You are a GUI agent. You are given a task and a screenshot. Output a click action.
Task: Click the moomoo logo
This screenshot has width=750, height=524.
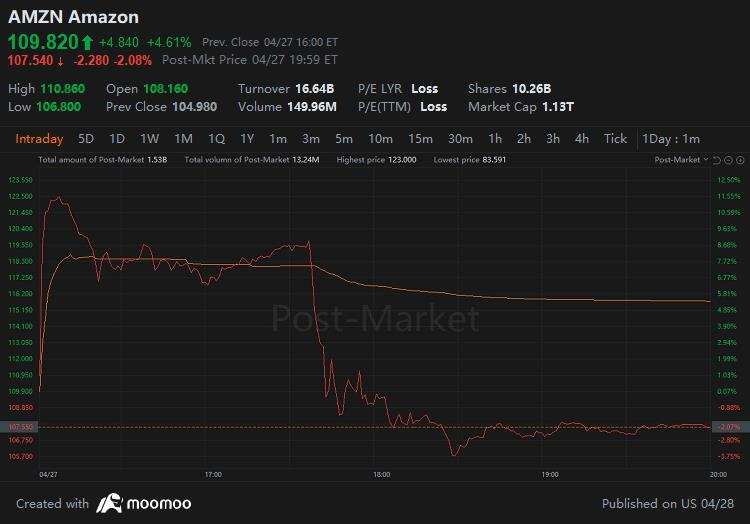(x=143, y=503)
